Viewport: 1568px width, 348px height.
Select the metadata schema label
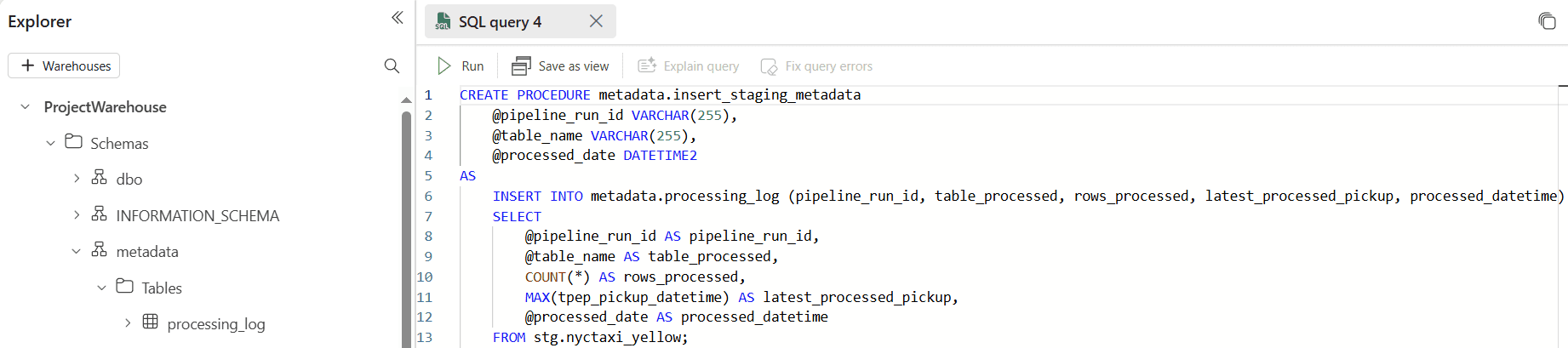click(x=147, y=252)
